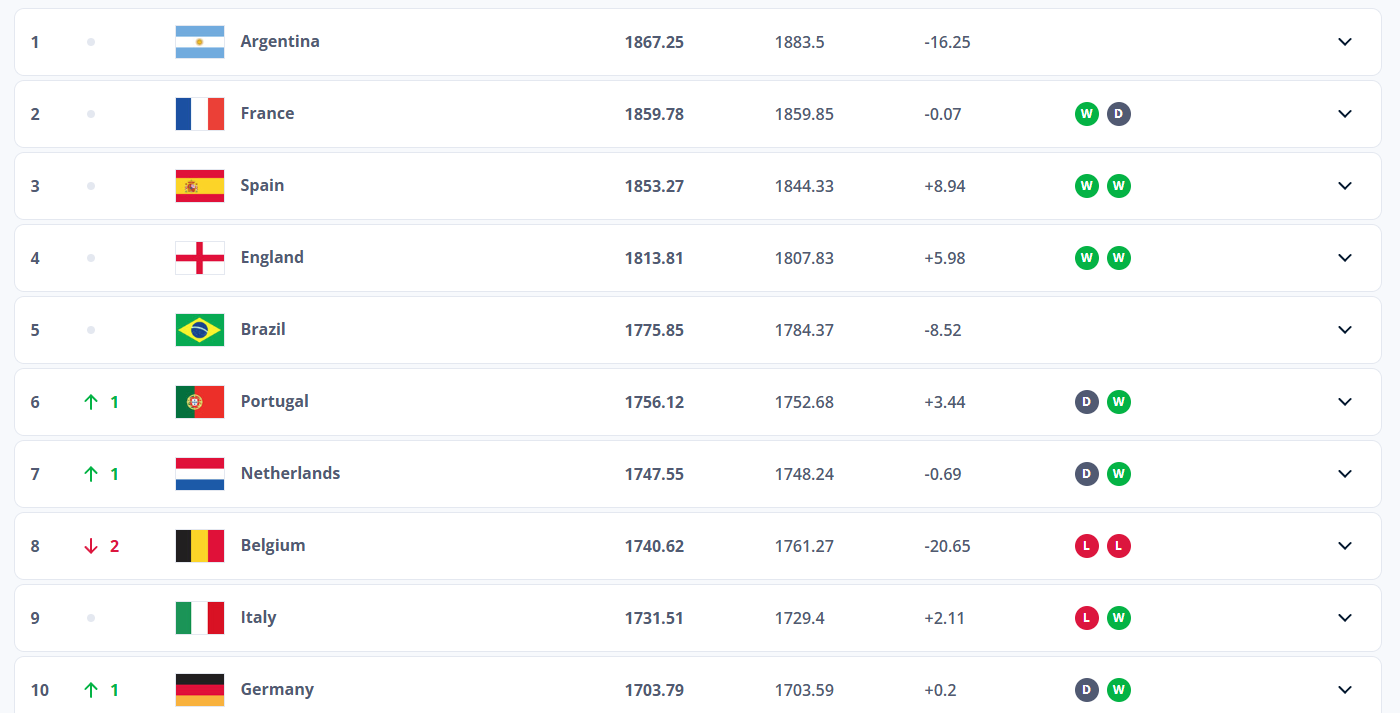
Task: Expand the England row details chevron
Action: click(1345, 258)
